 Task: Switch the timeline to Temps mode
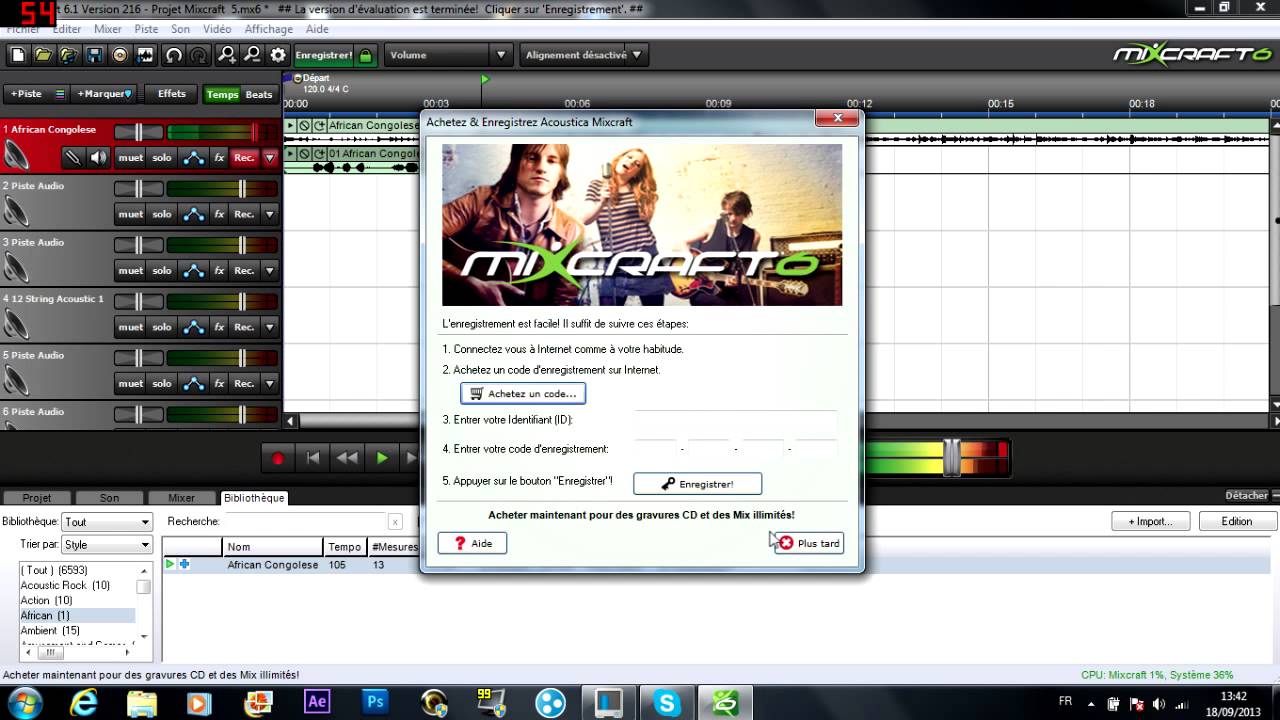pos(222,94)
